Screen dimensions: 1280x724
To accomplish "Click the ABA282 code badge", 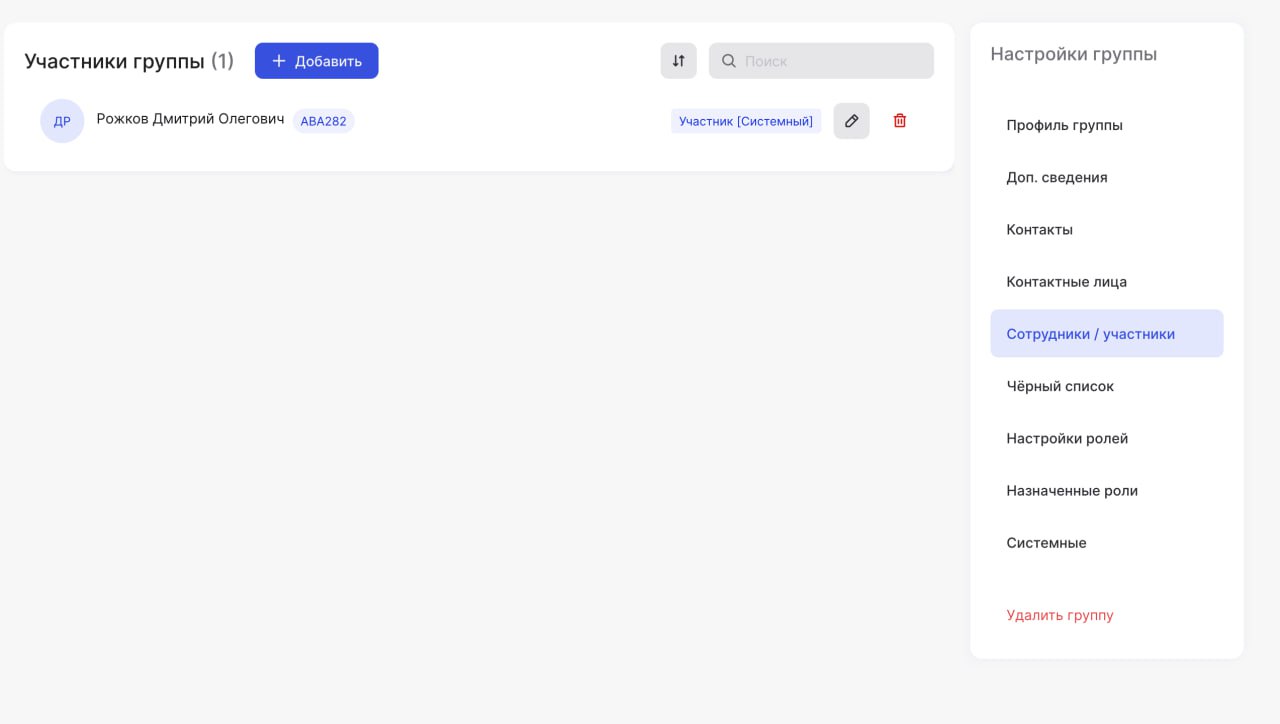I will [323, 121].
